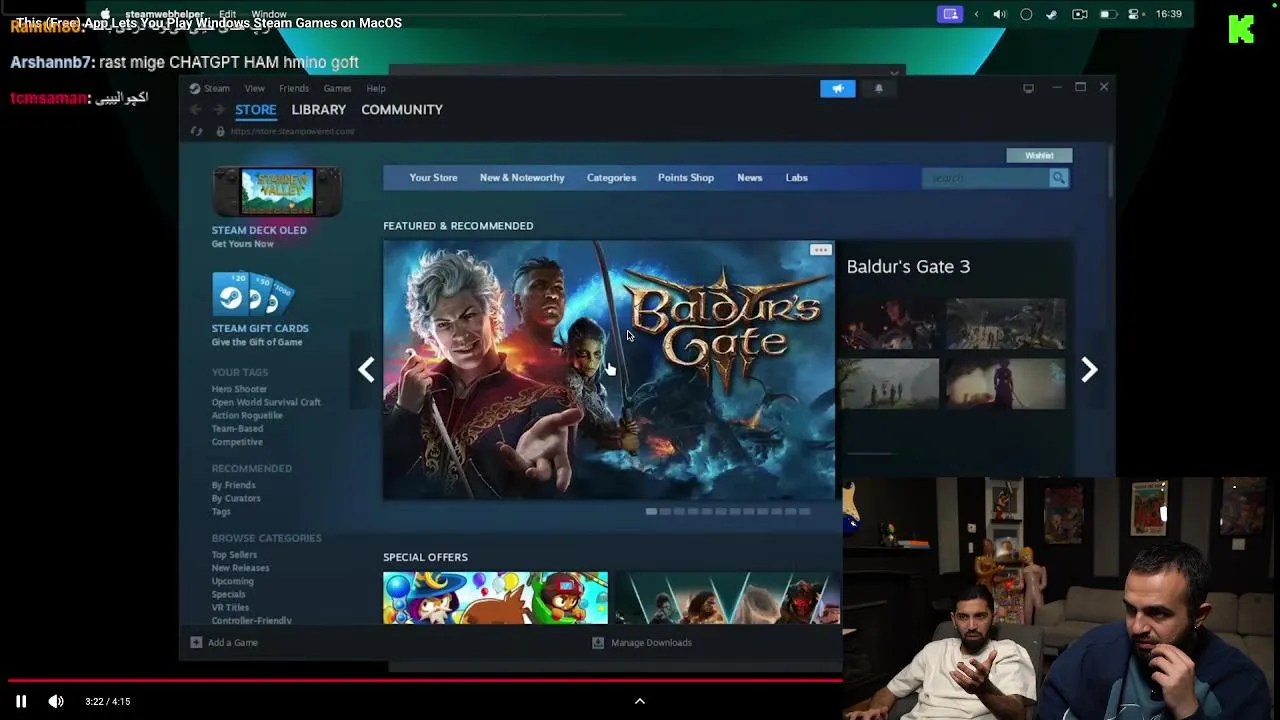This screenshot has width=1280, height=720.
Task: Open Manage Downloads
Action: (642, 643)
